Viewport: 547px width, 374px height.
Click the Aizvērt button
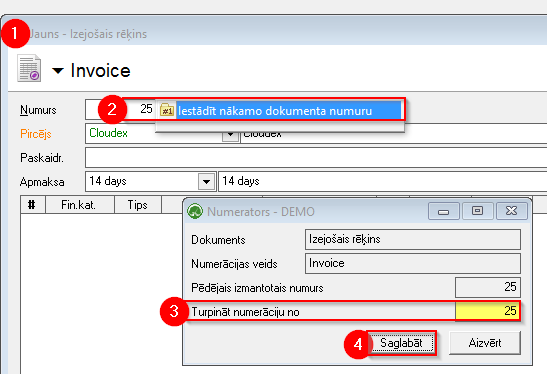click(x=485, y=343)
